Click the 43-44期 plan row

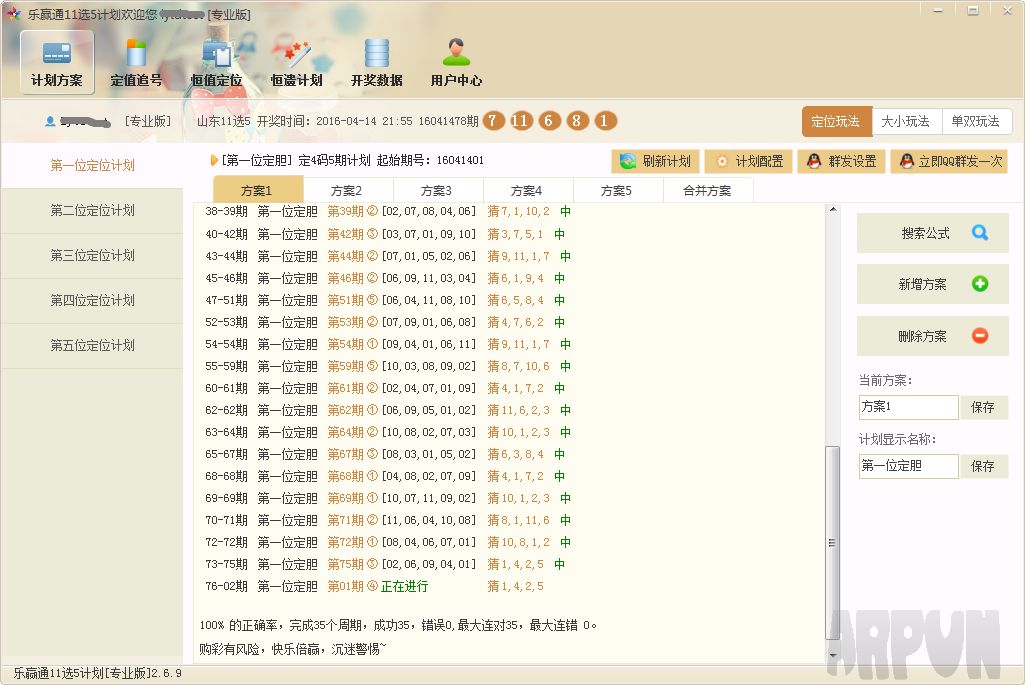(388, 256)
